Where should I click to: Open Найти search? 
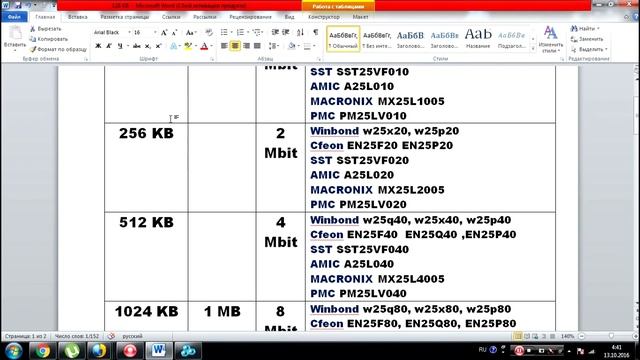pos(585,29)
